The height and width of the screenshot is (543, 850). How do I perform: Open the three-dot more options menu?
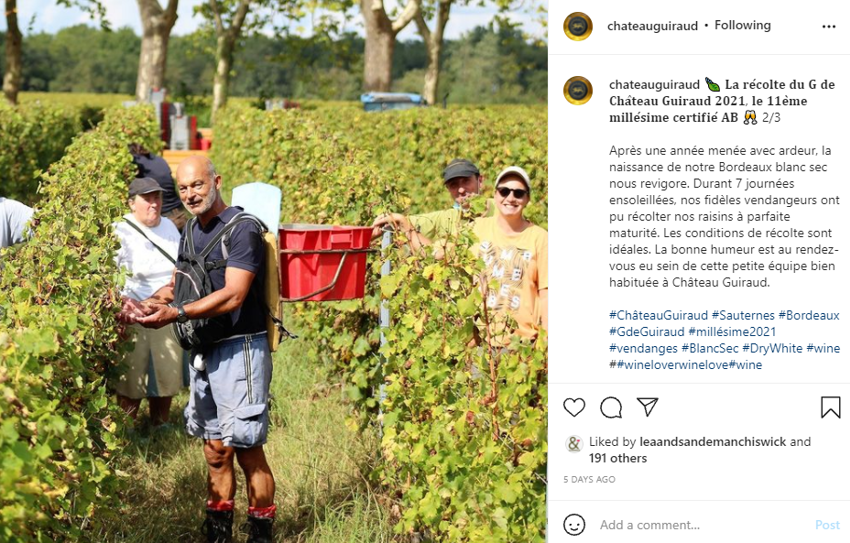click(829, 27)
